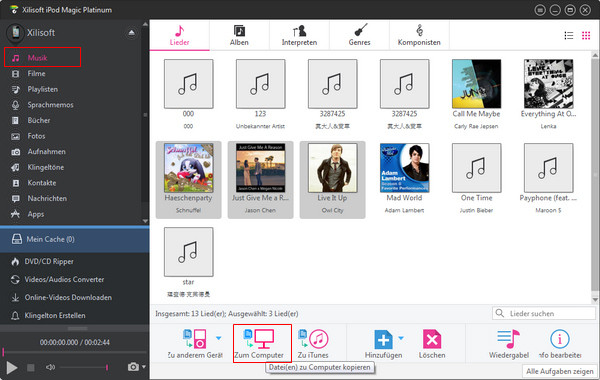Screen dimensions: 600x380
Task: Open the title bar menu button
Action: coord(540,10)
